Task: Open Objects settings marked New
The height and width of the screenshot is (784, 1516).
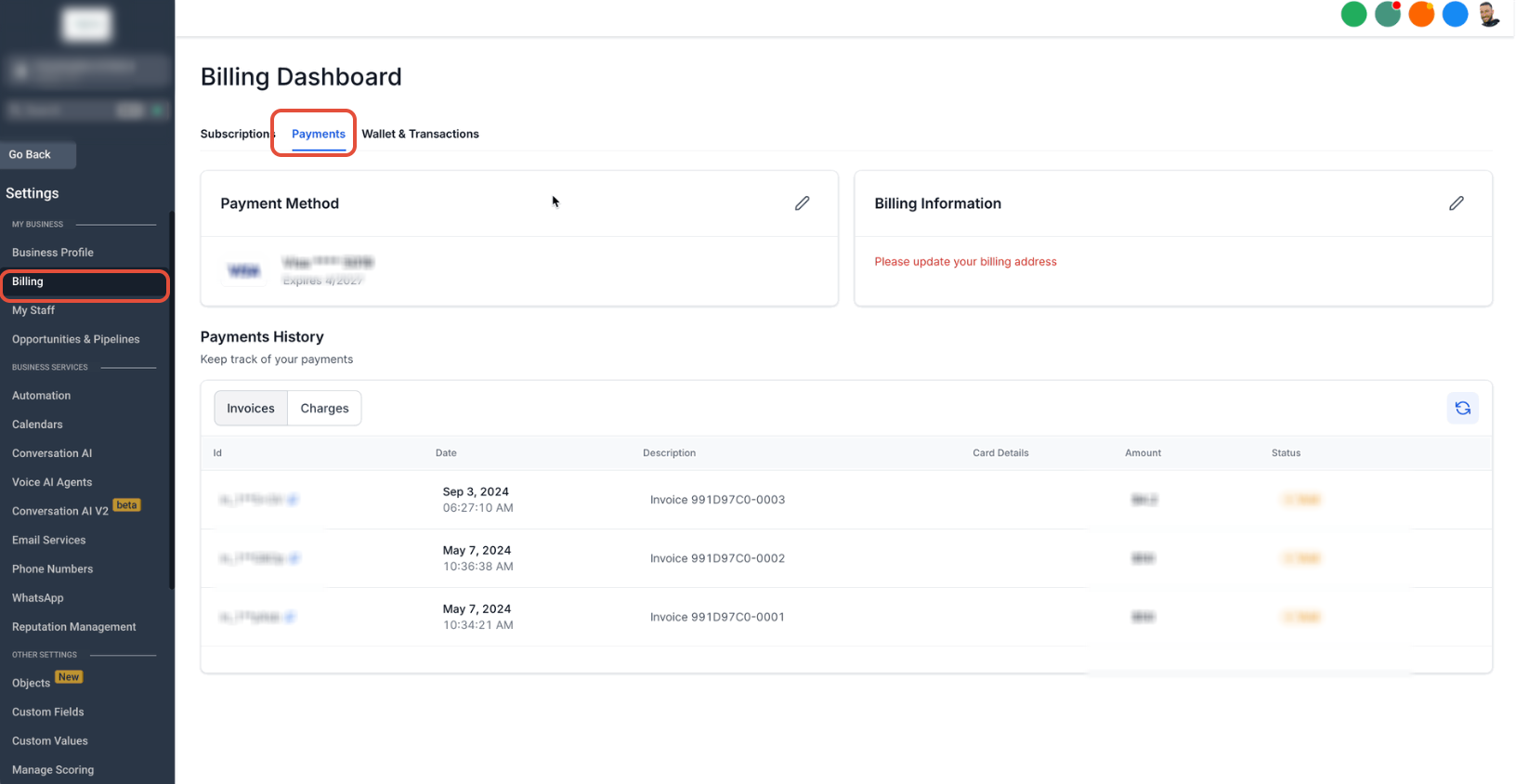Action: point(31,683)
